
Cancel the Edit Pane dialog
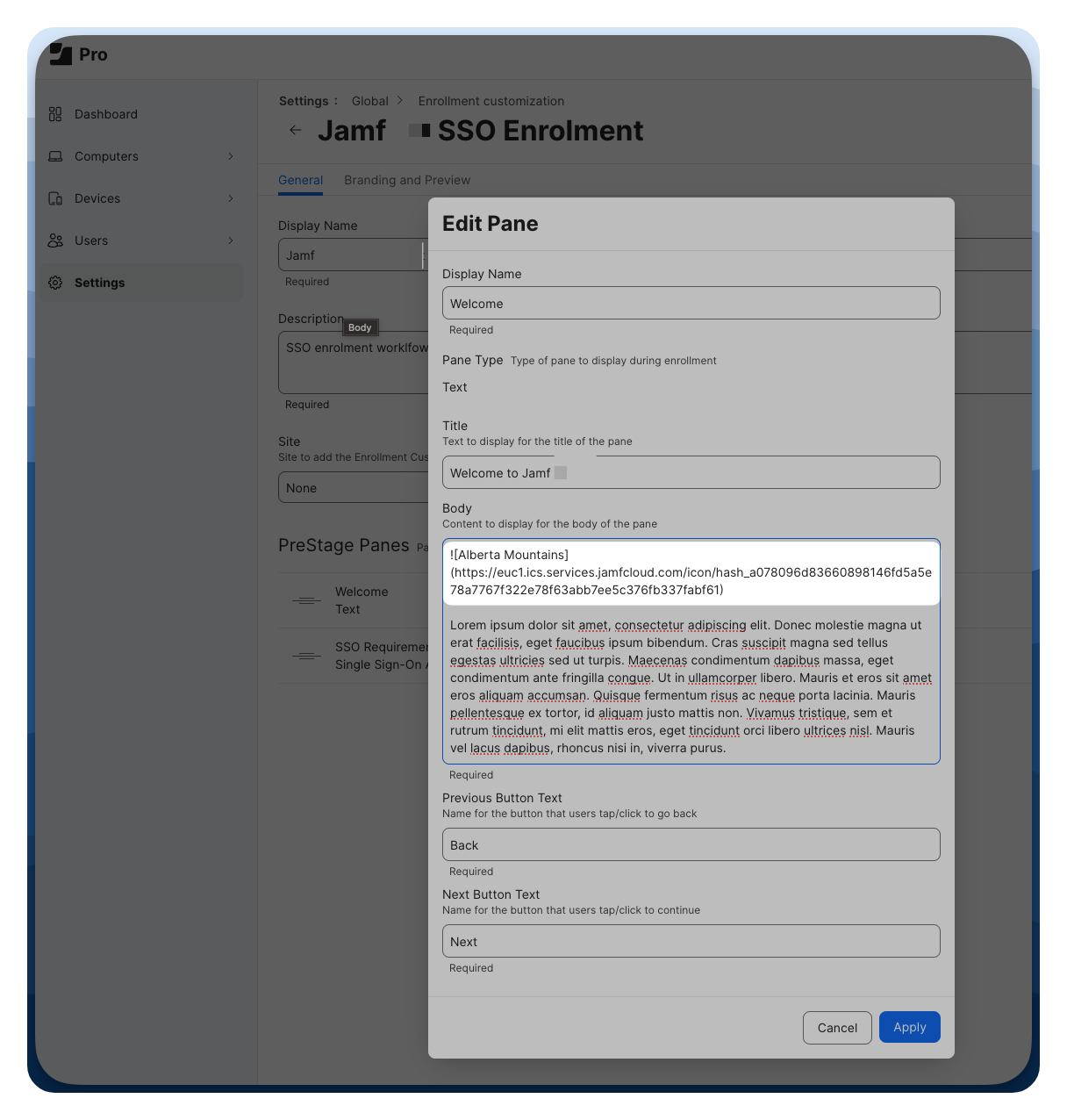(x=837, y=1028)
